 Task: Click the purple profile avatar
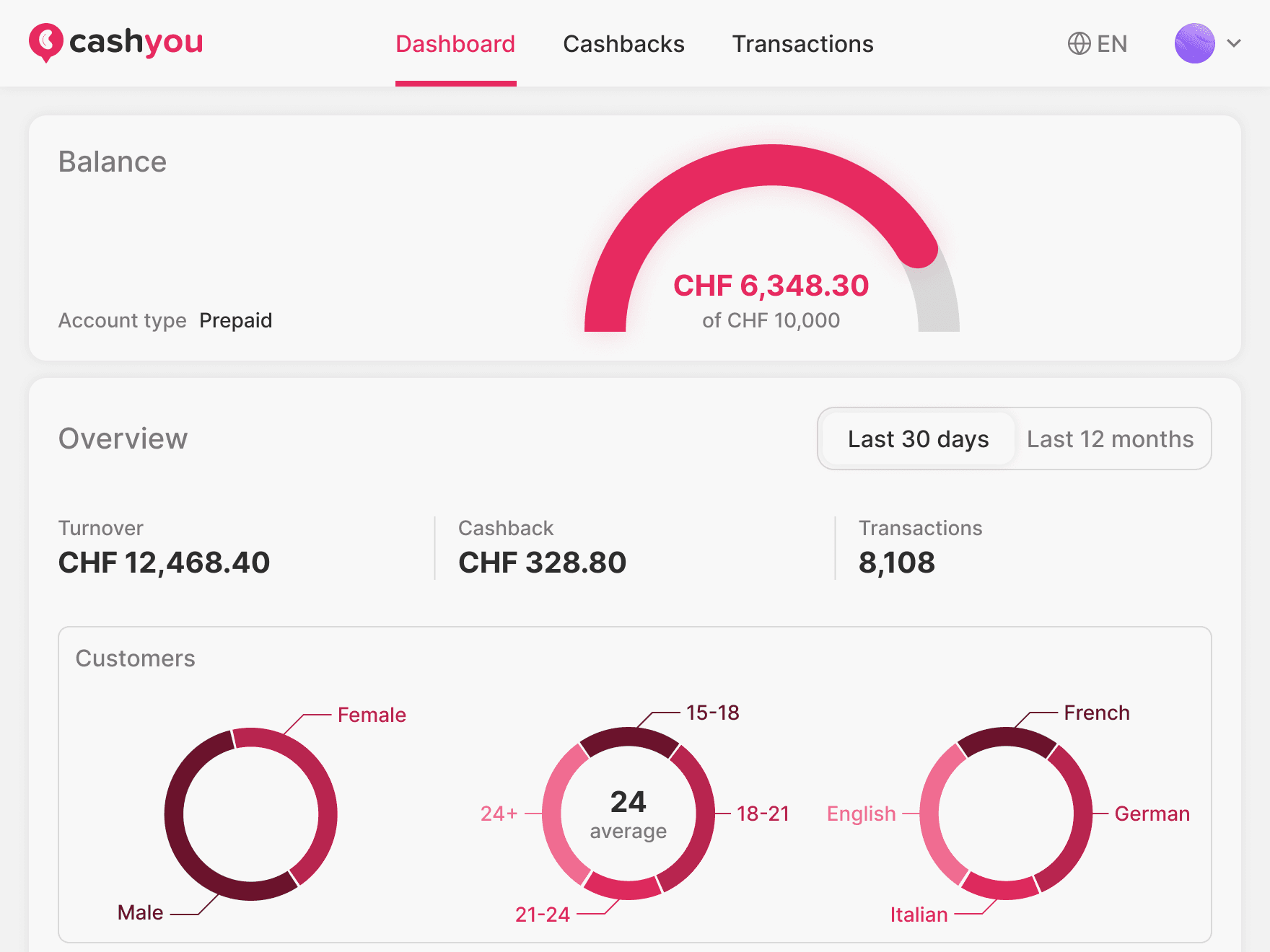1193,43
